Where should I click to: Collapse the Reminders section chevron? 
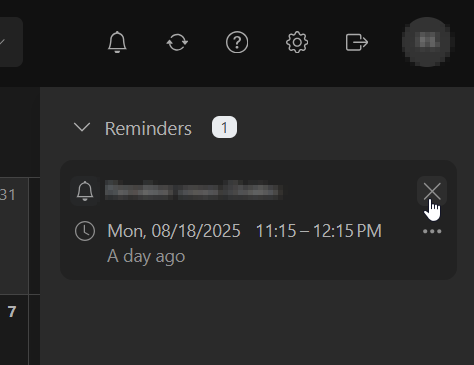[x=82, y=127]
